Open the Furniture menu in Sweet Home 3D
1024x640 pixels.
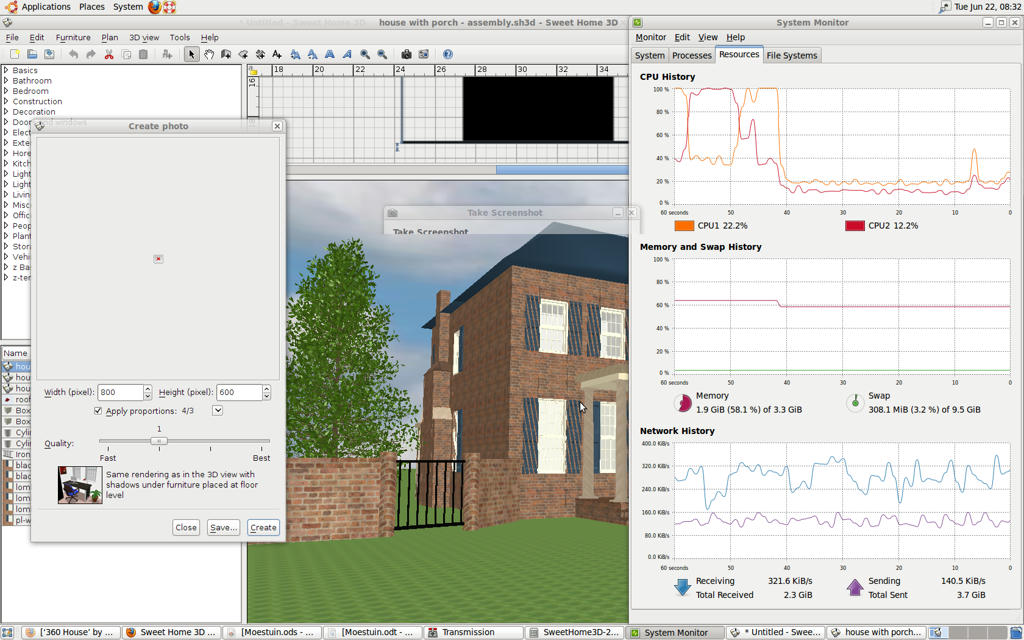(x=73, y=37)
